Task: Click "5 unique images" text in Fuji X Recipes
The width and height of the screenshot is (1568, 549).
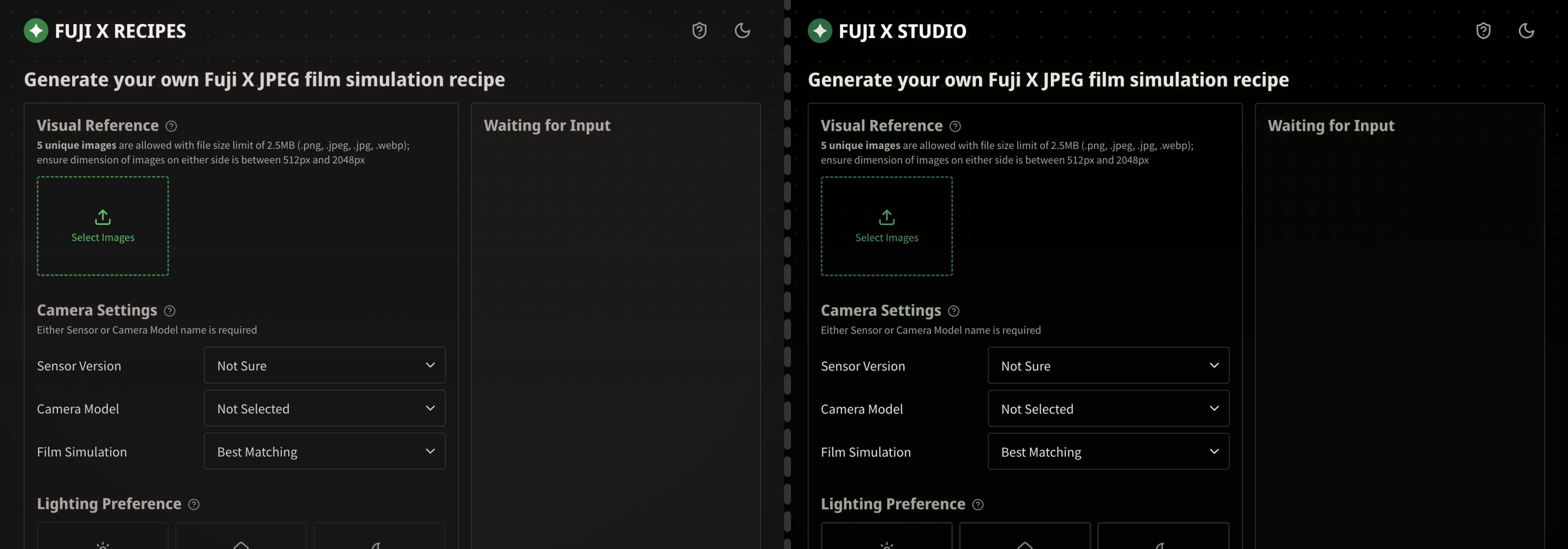Action: pos(76,146)
